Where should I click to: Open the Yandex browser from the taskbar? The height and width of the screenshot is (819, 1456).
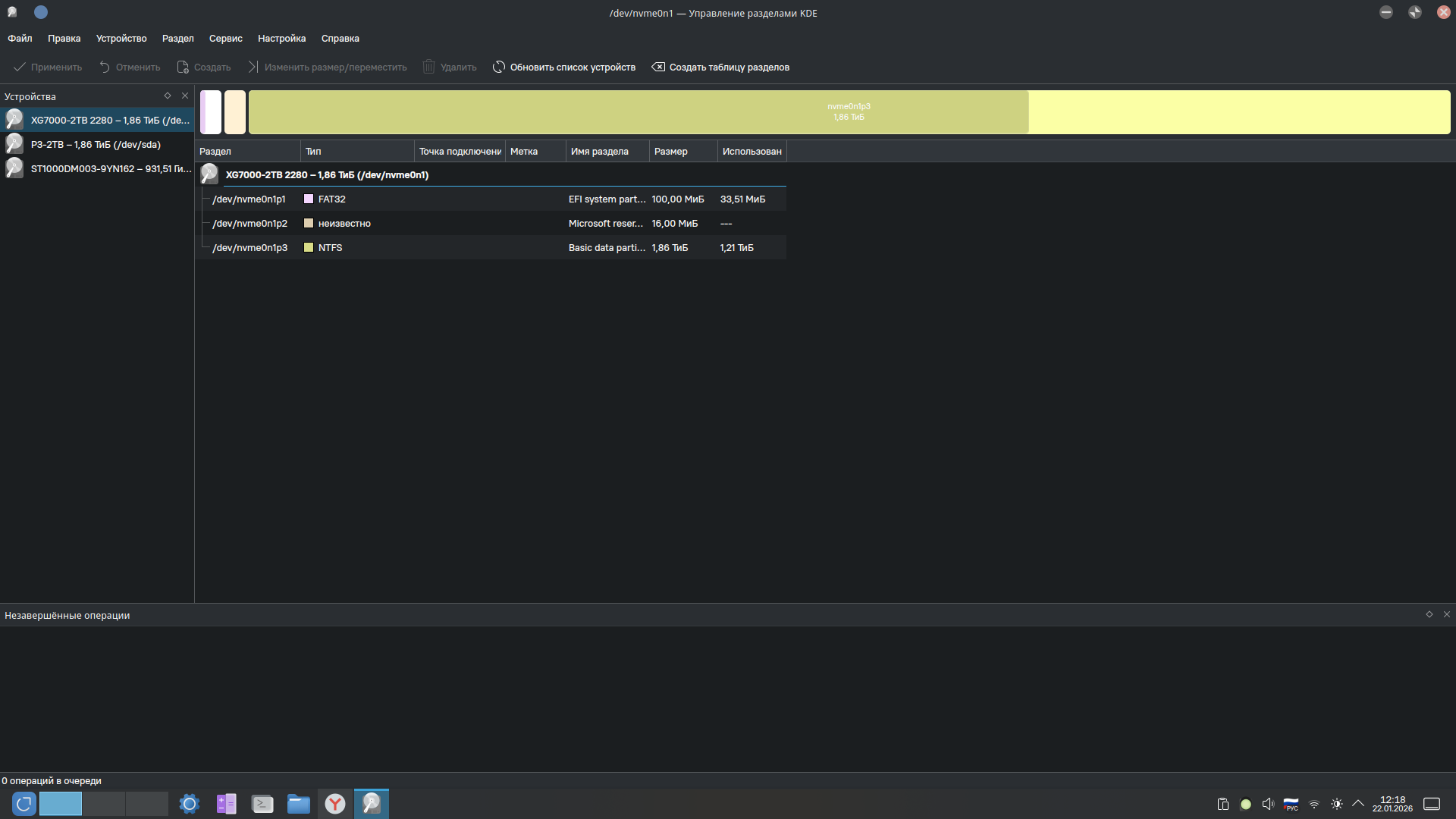pos(335,804)
